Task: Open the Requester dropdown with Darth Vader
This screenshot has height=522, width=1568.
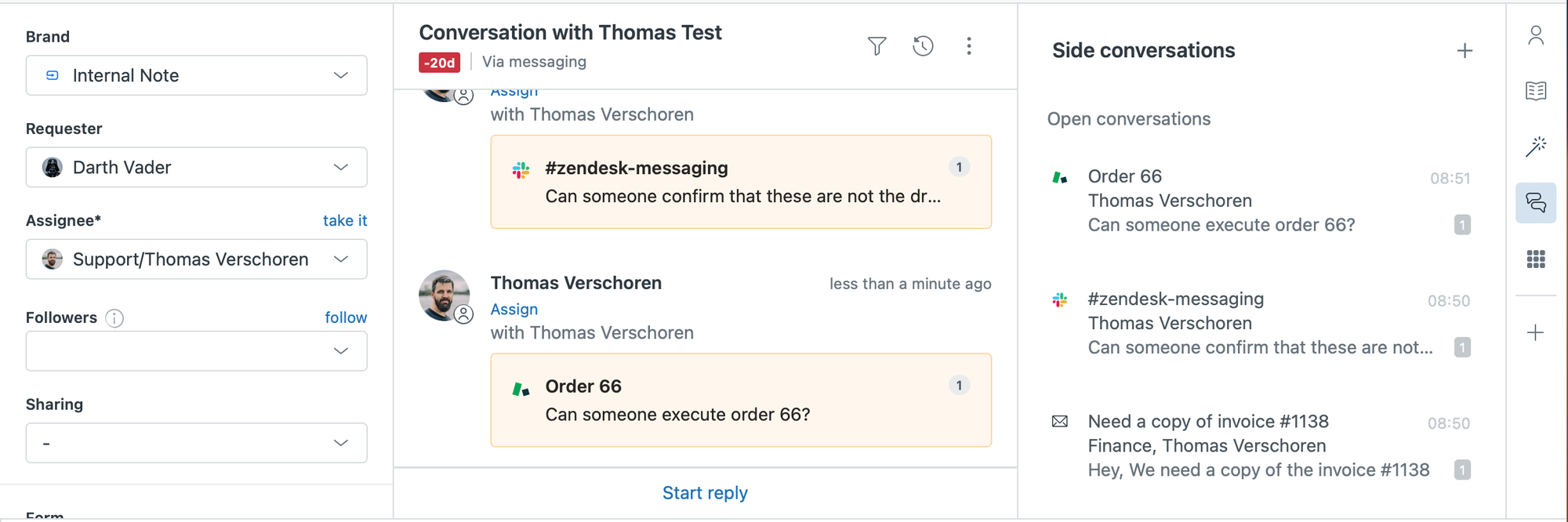Action: [196, 167]
